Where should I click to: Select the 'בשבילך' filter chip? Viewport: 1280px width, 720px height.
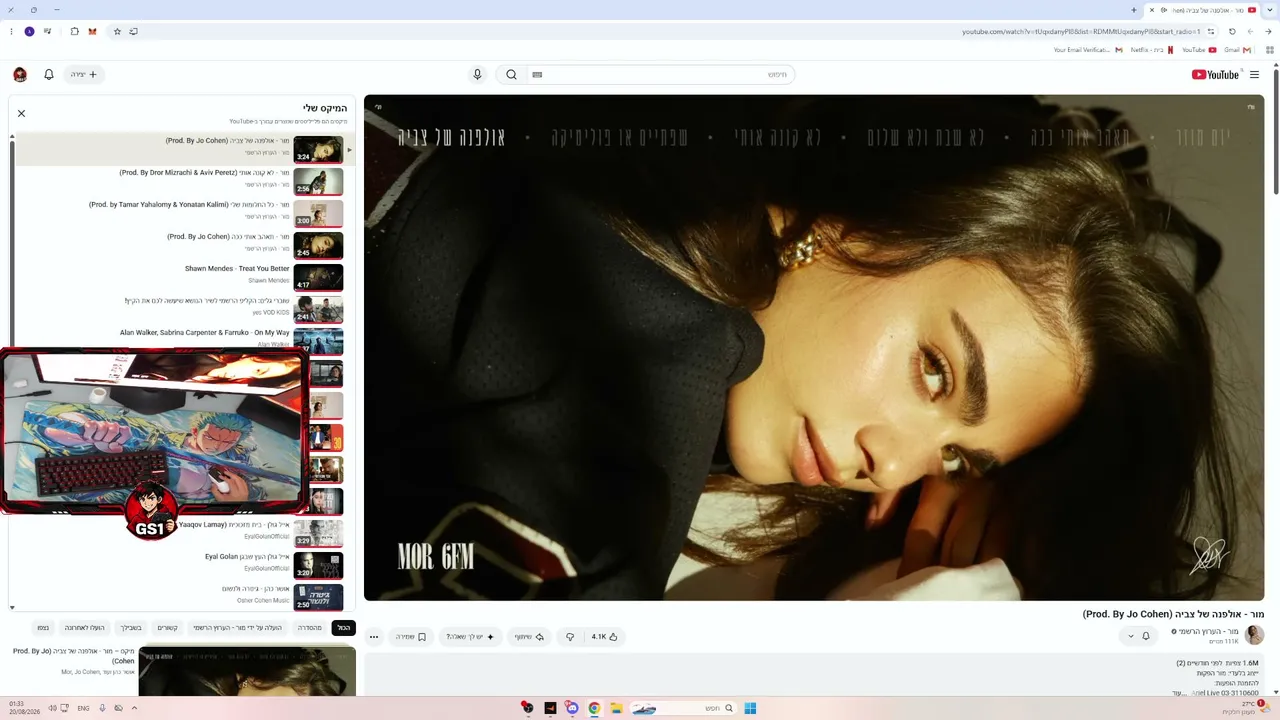coord(131,628)
